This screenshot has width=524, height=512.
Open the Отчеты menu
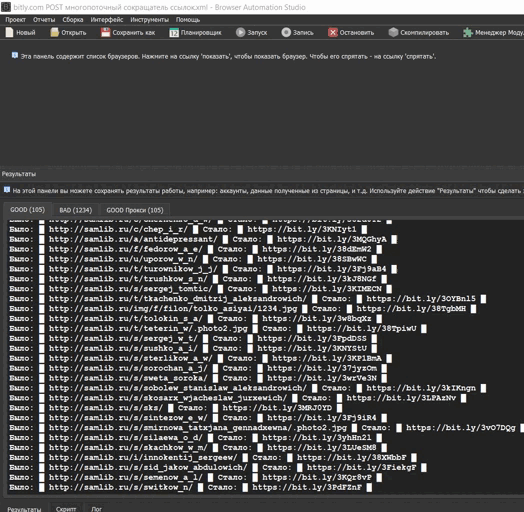point(44,20)
